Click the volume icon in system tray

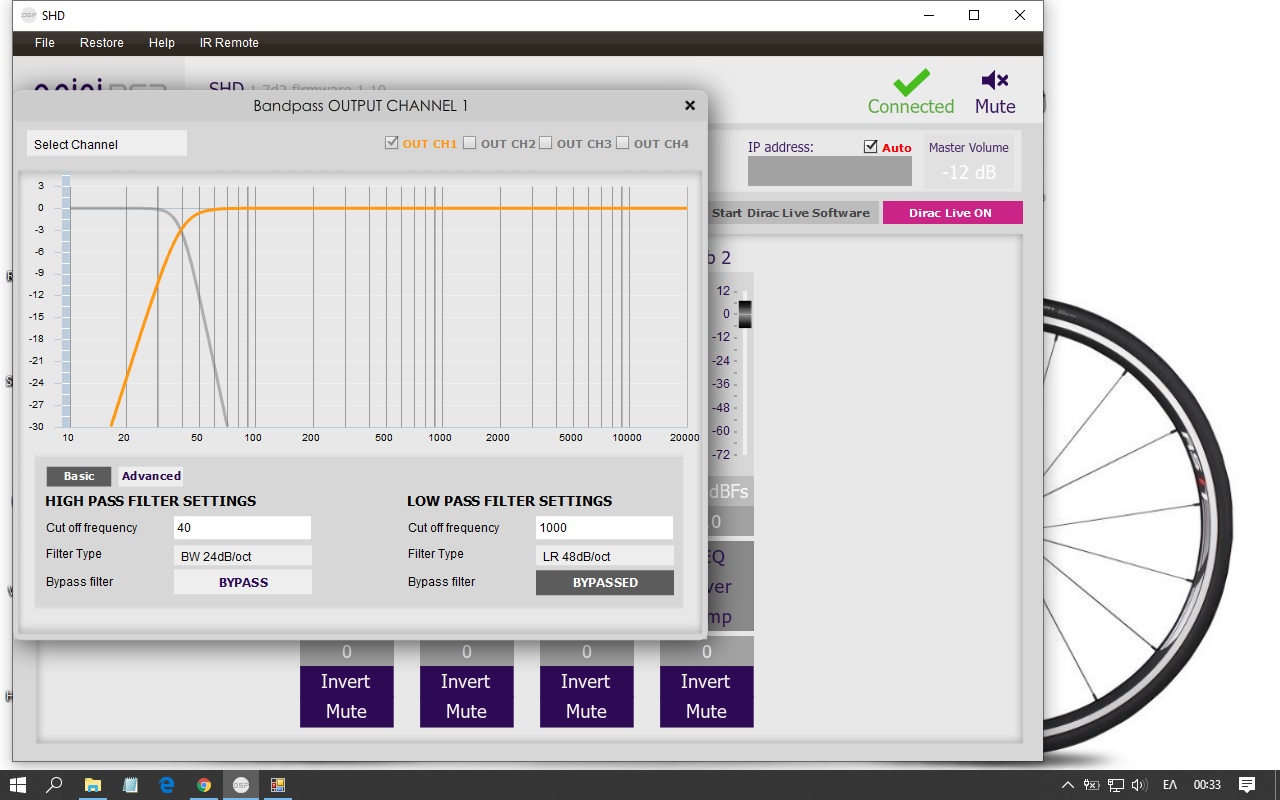point(1140,785)
